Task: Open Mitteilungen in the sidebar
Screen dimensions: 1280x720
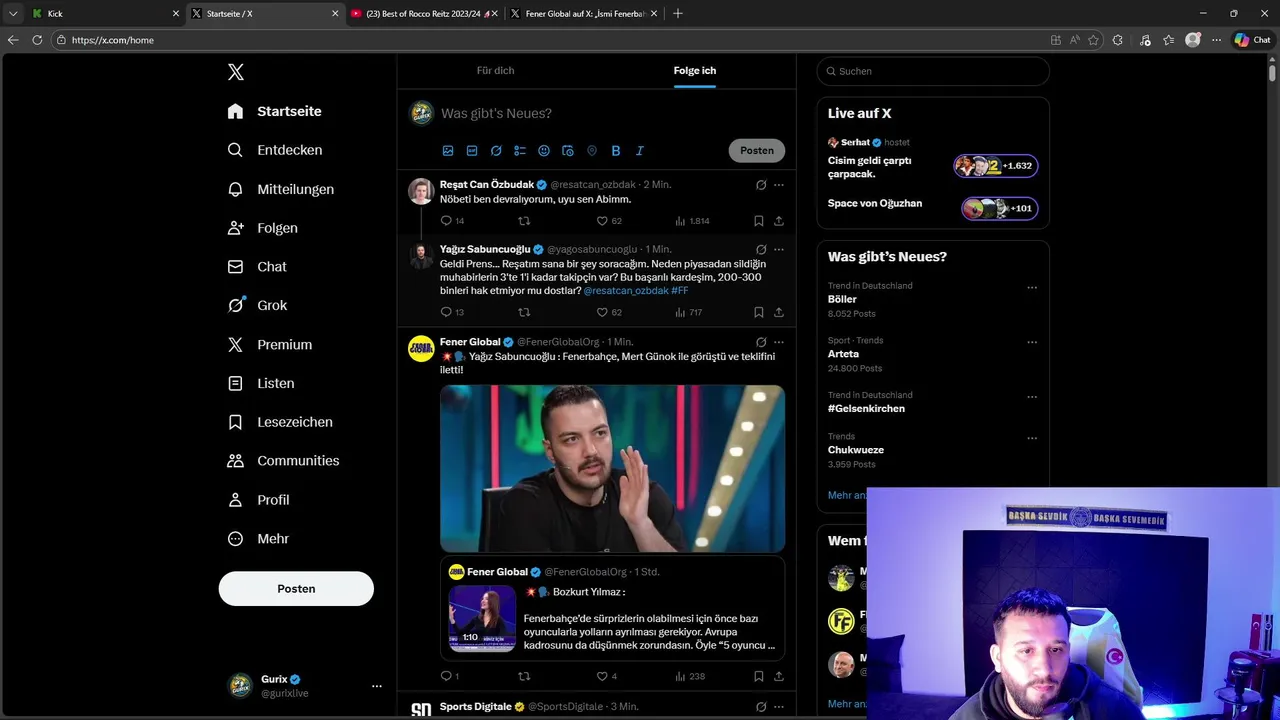Action: pyautogui.click(x=280, y=189)
